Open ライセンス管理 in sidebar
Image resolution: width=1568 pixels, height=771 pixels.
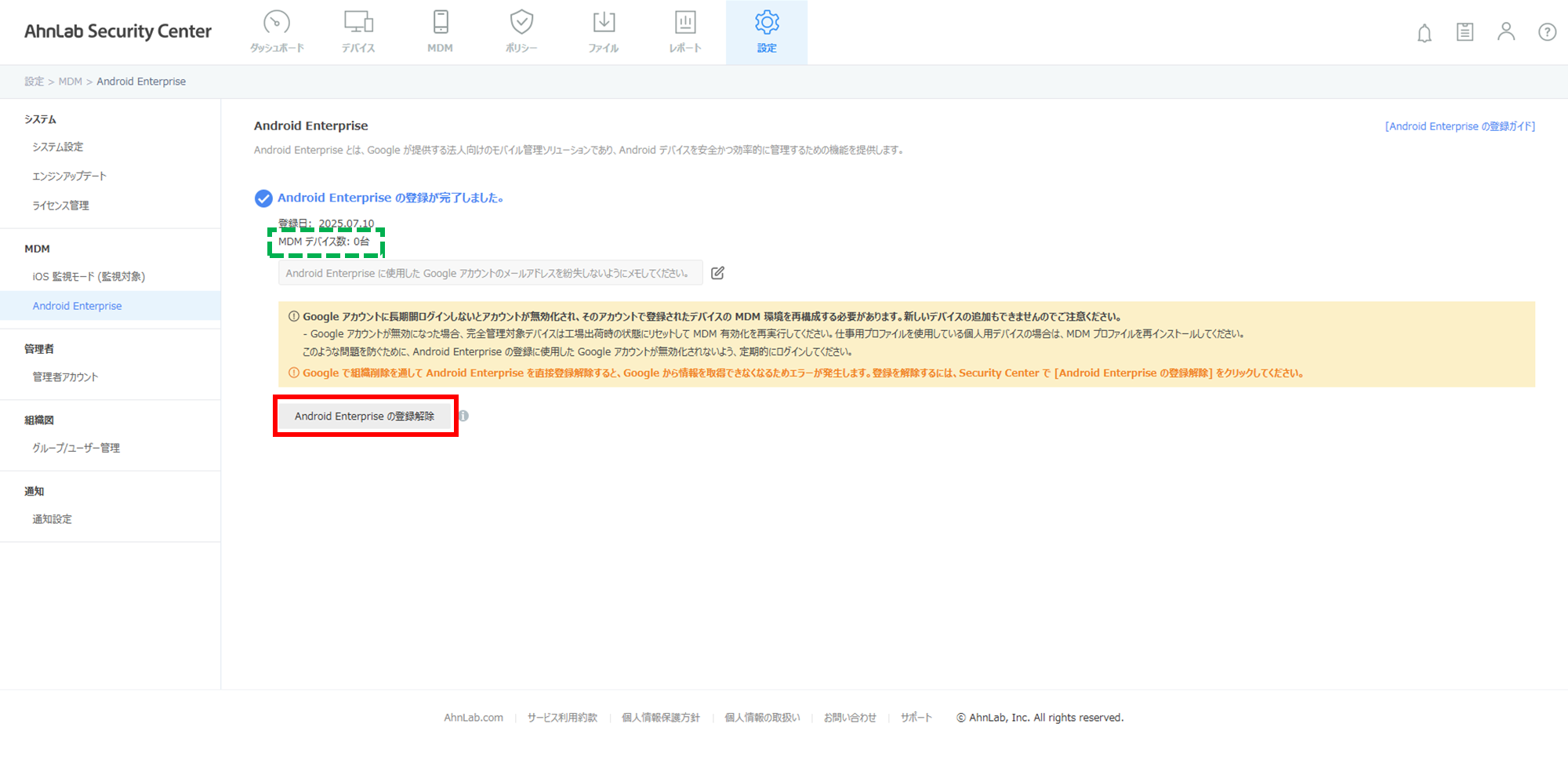coord(60,205)
